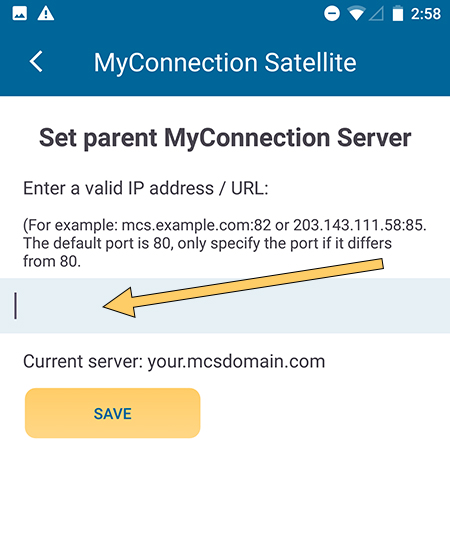Tap the example text mcs.example.com:82
The image size is (450, 542).
coord(196,225)
